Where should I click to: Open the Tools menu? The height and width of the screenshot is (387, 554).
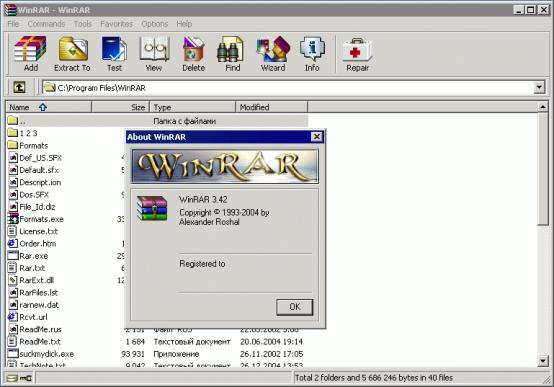83,24
